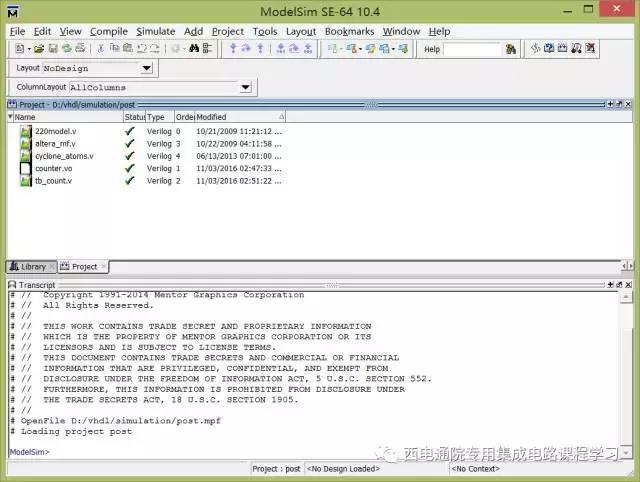Click the Help search input field
Image resolution: width=640 pixels, height=482 pixels.
tap(472, 49)
